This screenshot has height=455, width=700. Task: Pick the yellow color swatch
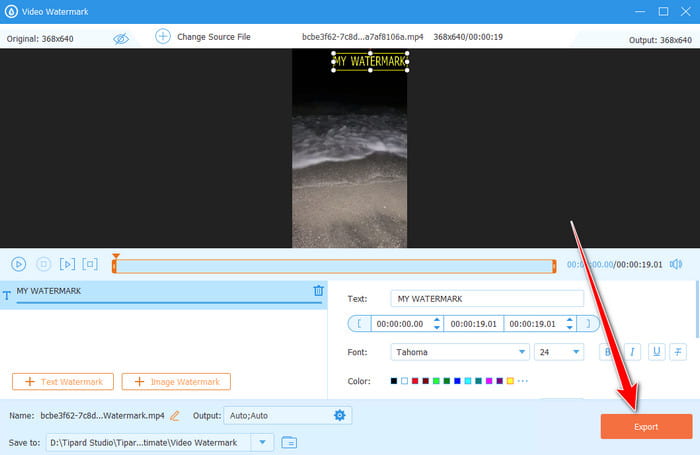510,381
